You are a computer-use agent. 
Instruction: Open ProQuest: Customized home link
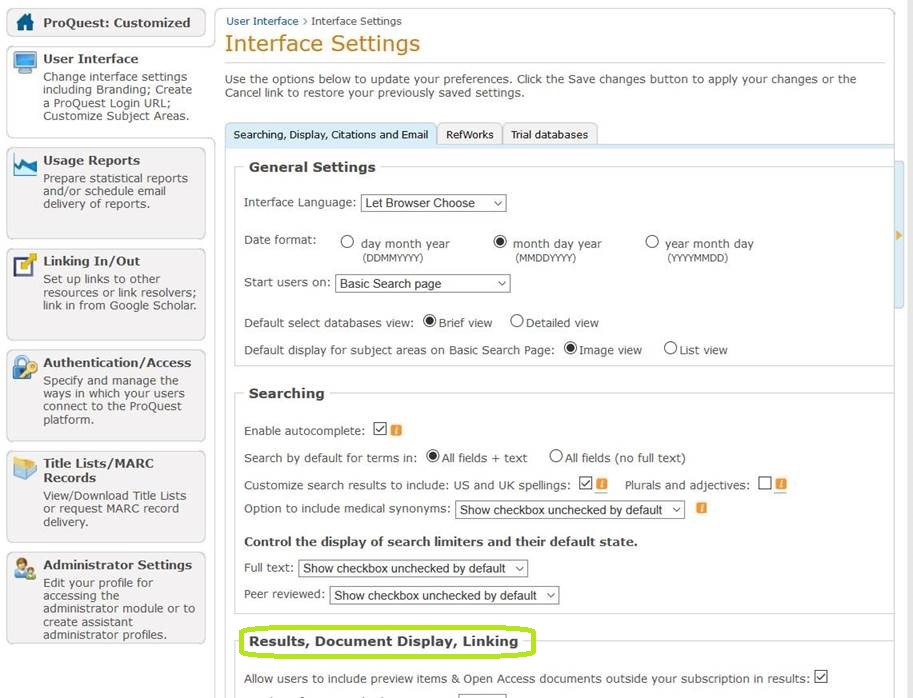click(116, 23)
